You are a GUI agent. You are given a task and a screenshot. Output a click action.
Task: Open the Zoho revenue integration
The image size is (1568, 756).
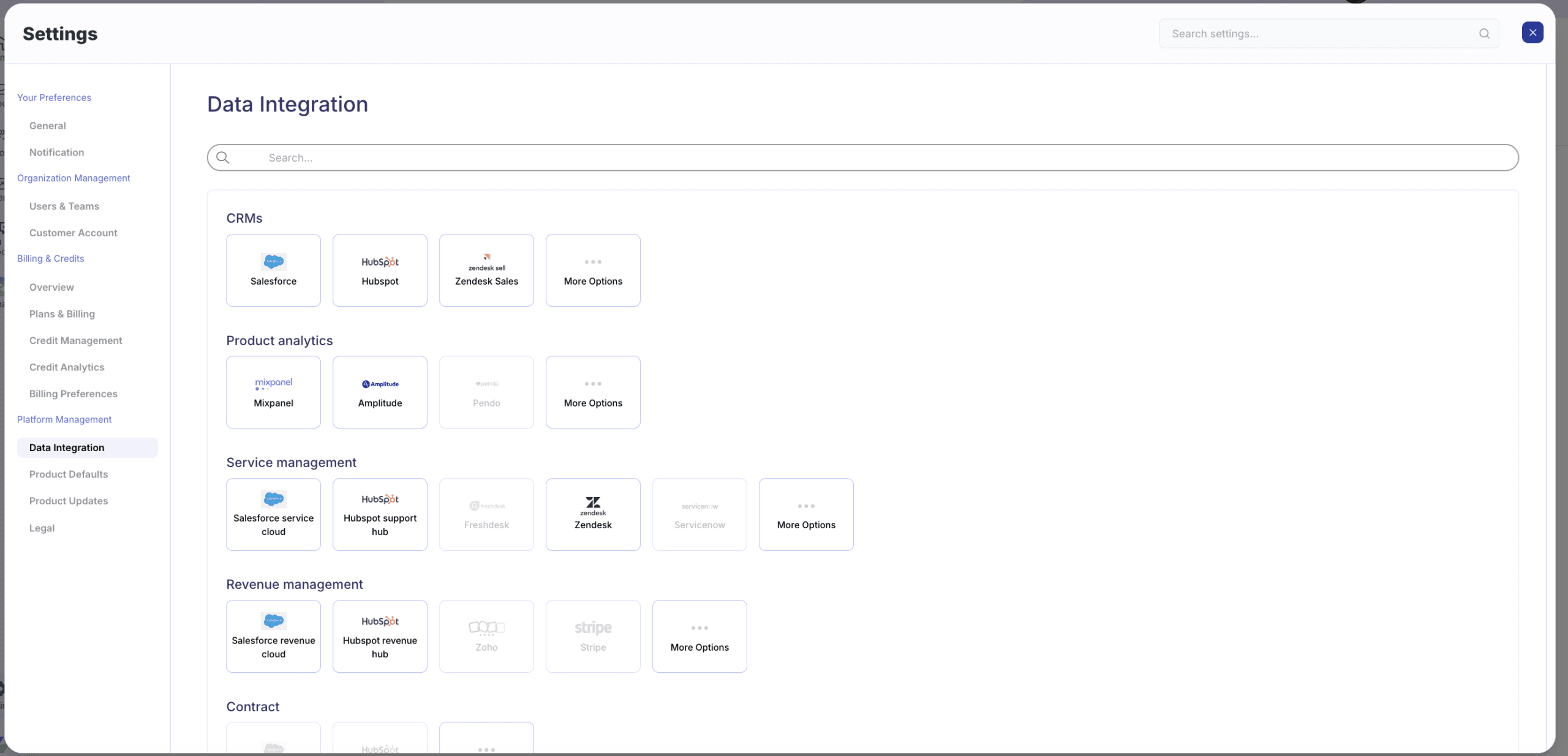tap(486, 635)
